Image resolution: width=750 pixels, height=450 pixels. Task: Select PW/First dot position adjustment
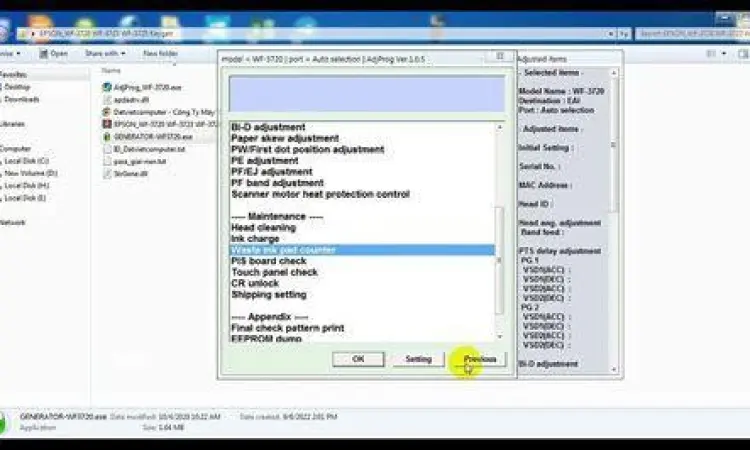point(308,149)
